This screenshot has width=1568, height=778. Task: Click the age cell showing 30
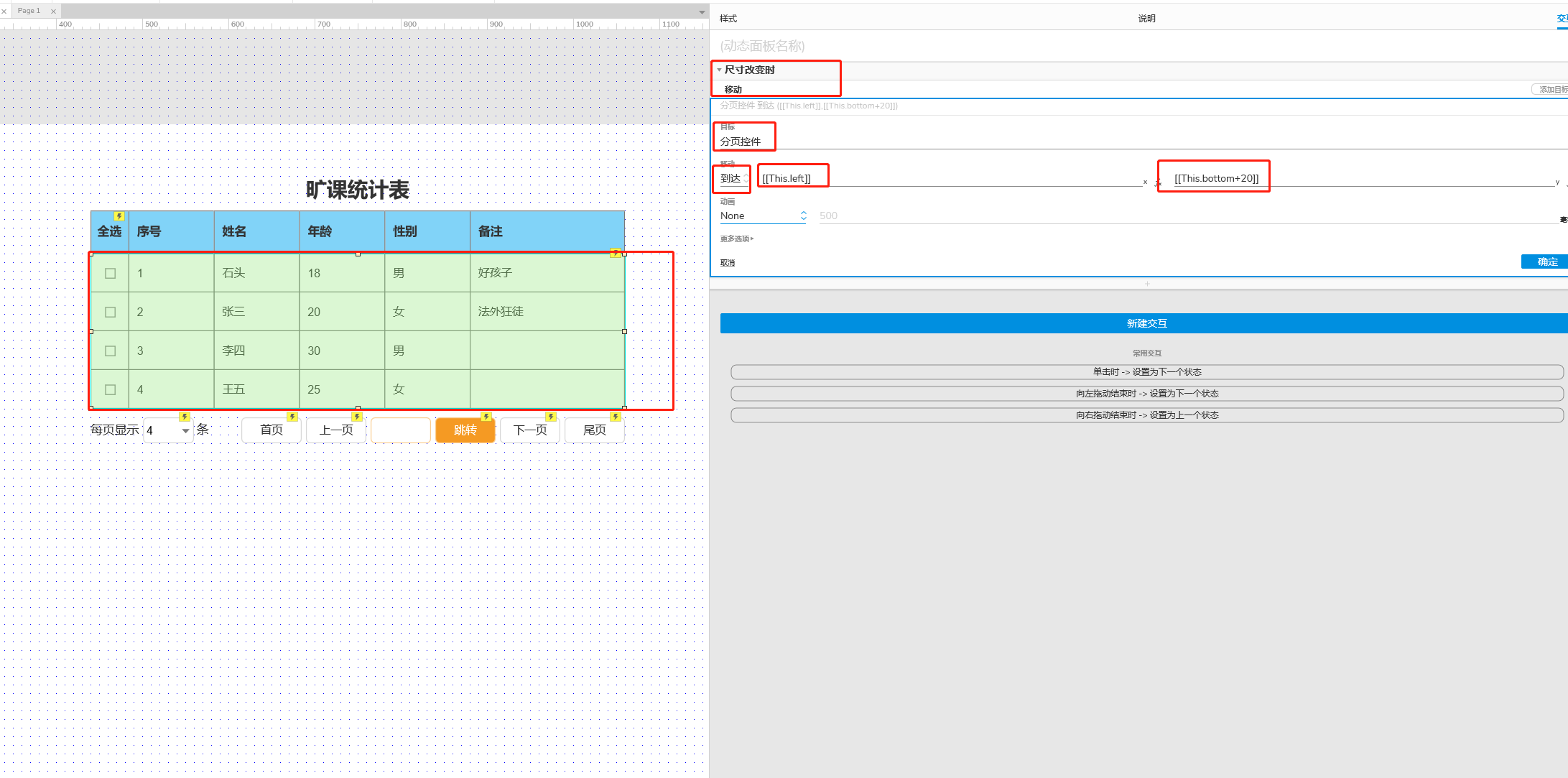pyautogui.click(x=342, y=351)
